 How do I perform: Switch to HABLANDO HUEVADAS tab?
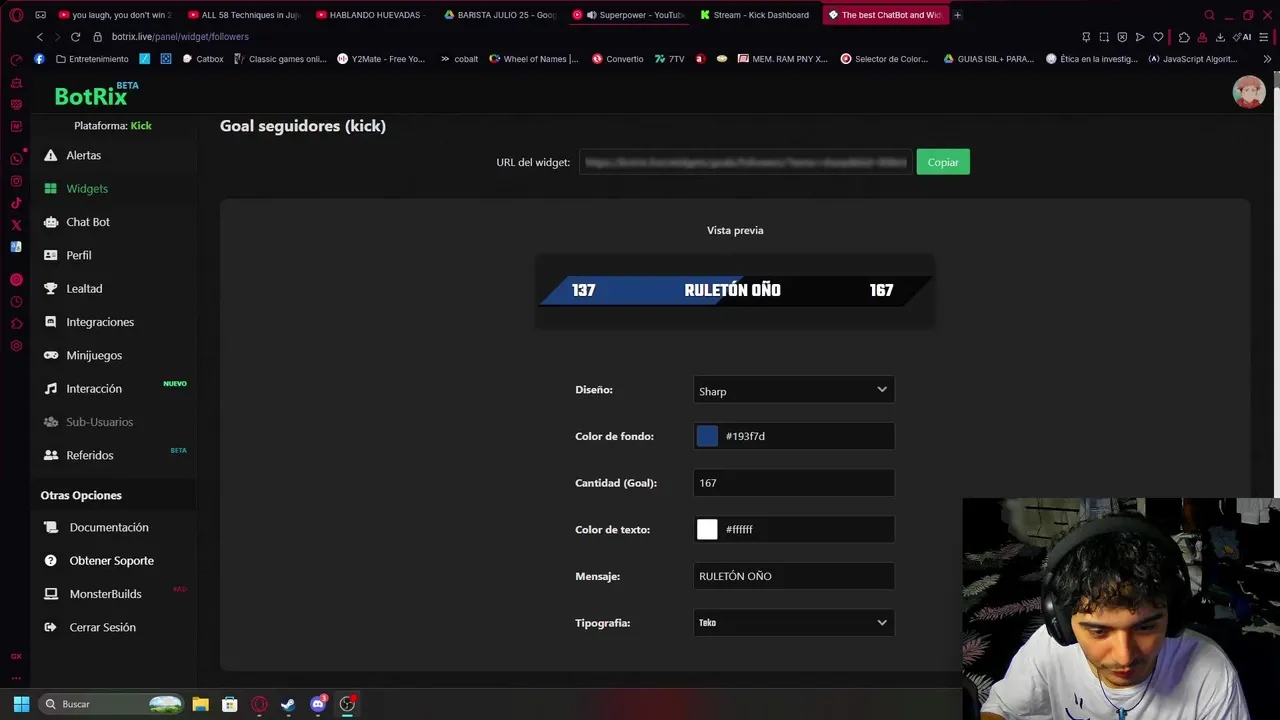[371, 15]
